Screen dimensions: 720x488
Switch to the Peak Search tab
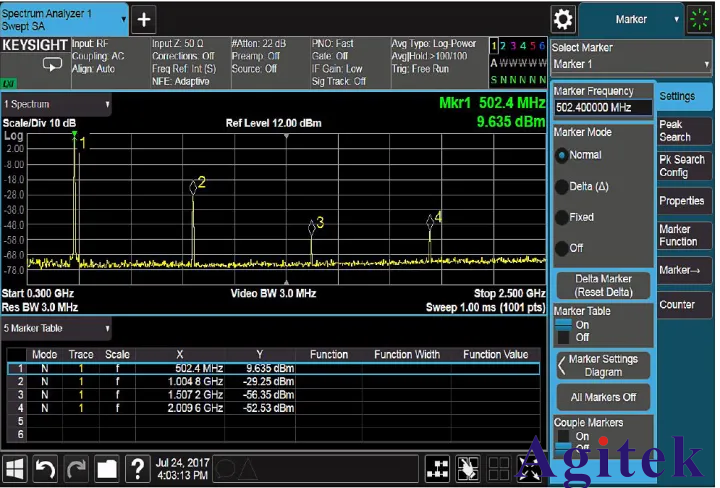(684, 131)
